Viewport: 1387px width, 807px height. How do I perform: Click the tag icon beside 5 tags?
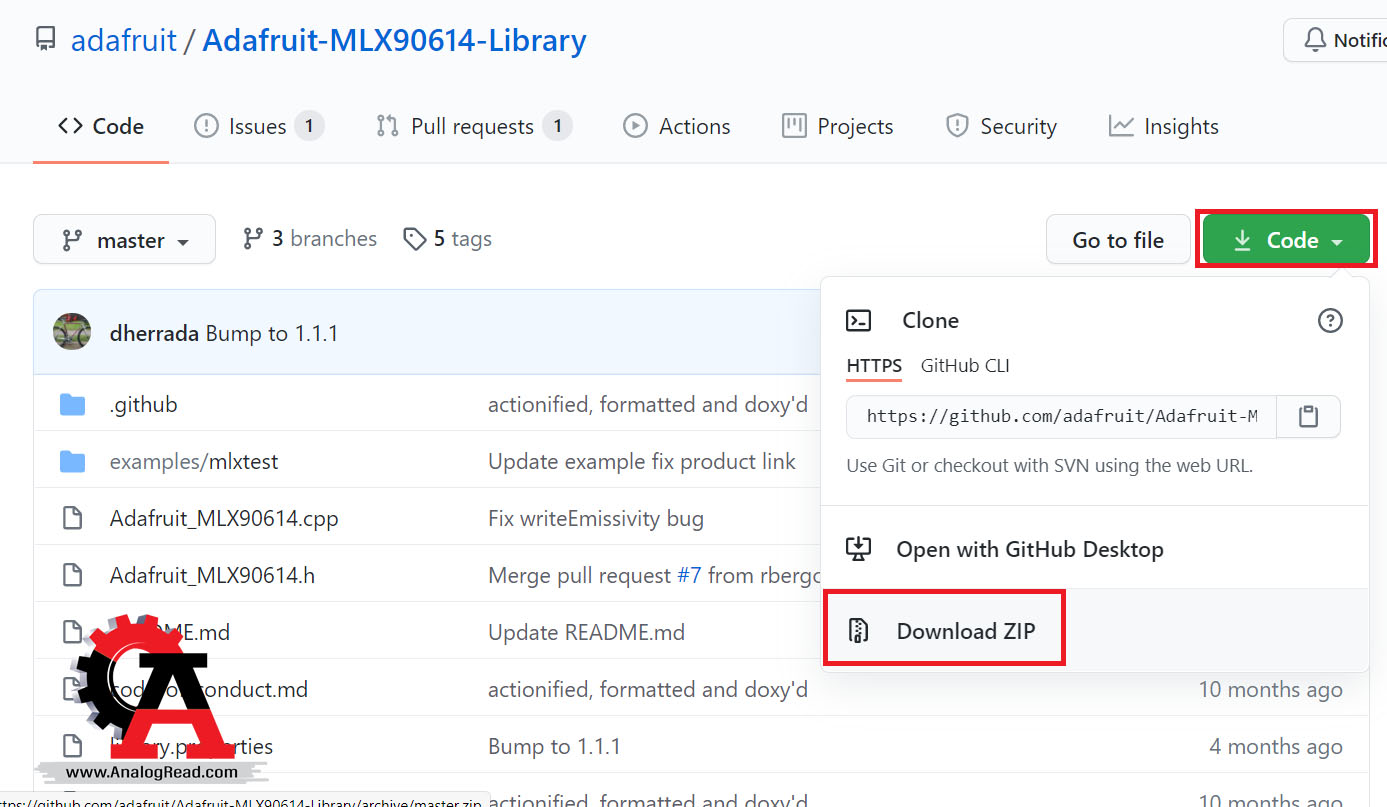[x=415, y=239]
